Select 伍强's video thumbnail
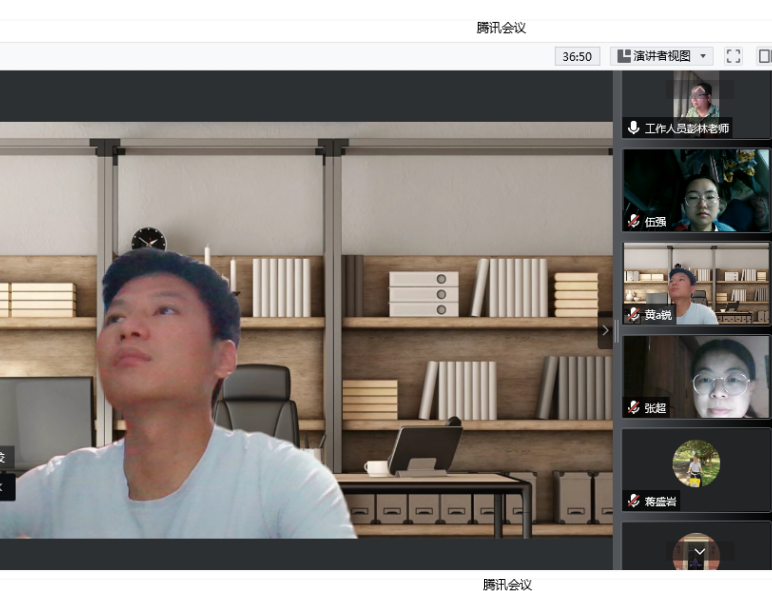Image resolution: width=772 pixels, height=591 pixels. pyautogui.click(x=696, y=190)
